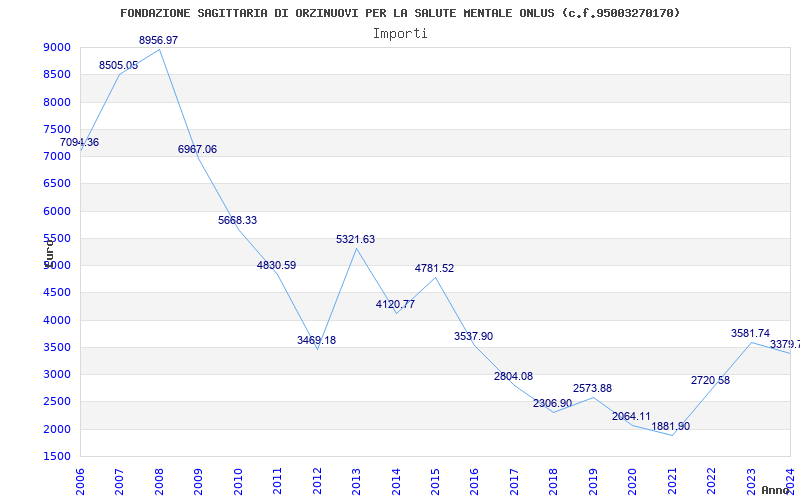Click the 3469.18 data label
800x500 pixels.
click(x=316, y=340)
